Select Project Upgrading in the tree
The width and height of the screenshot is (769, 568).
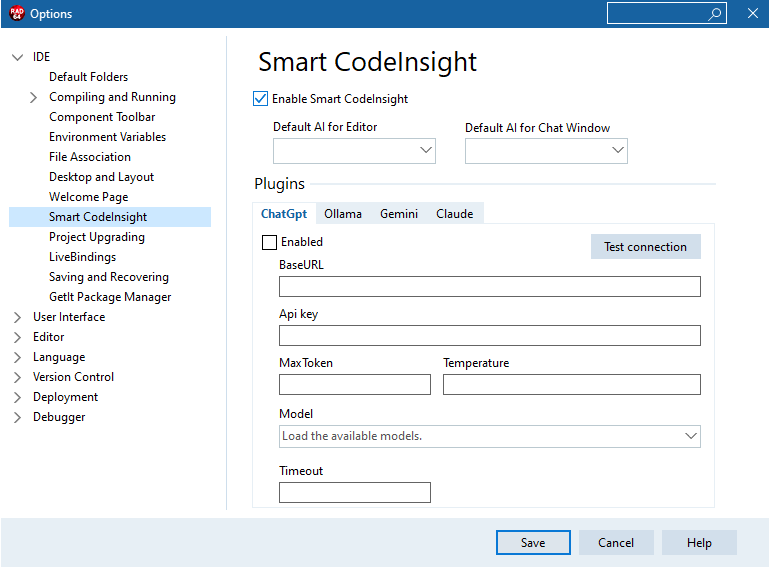pyautogui.click(x=97, y=237)
